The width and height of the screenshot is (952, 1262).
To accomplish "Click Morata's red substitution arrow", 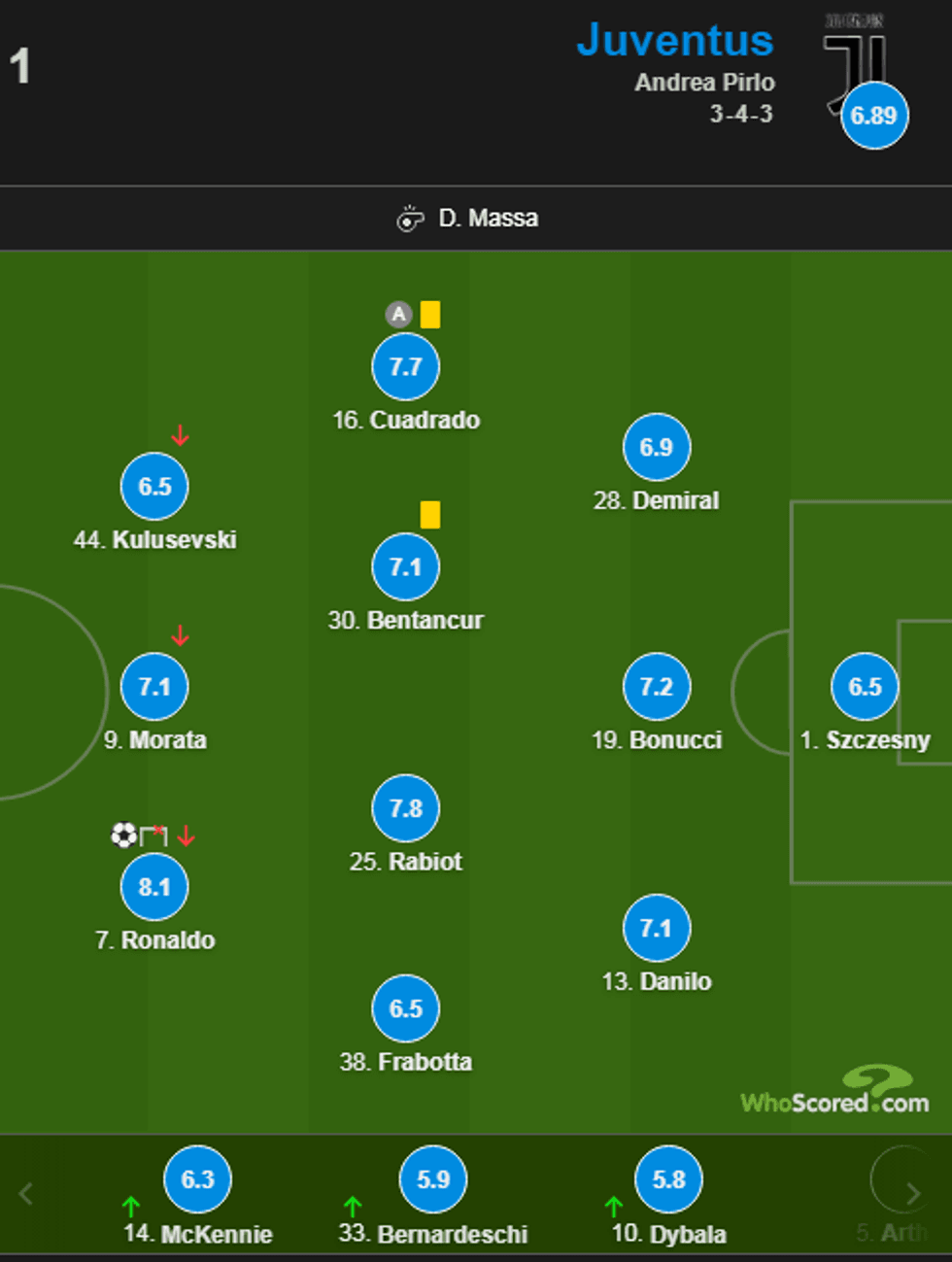I will [180, 636].
